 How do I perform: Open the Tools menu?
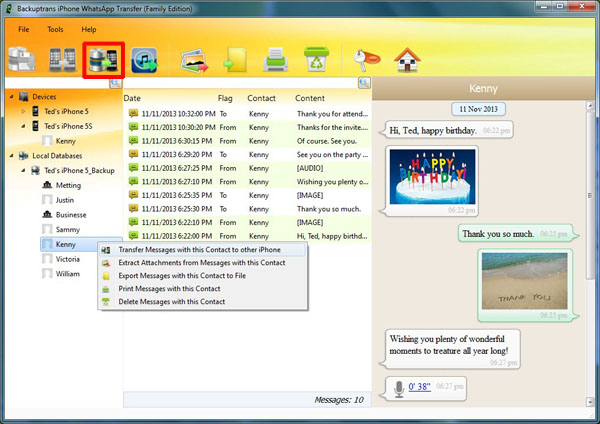click(55, 29)
